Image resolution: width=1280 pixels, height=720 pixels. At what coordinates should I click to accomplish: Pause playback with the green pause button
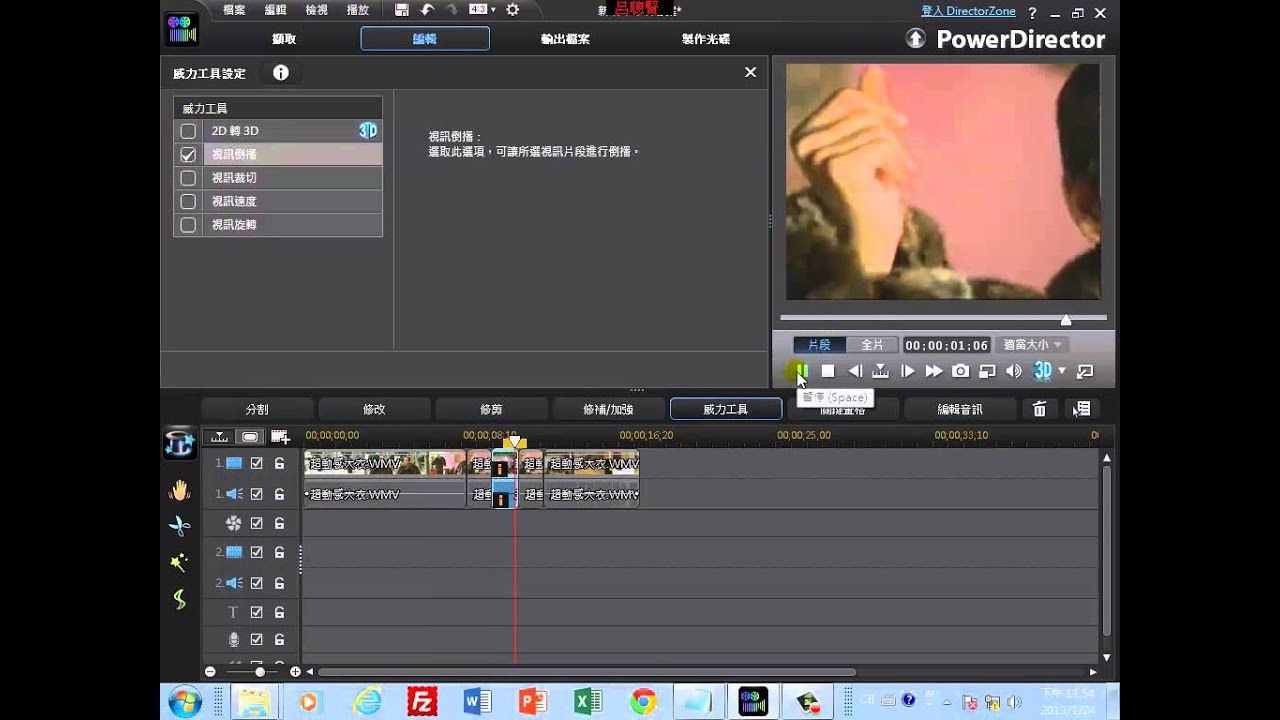point(801,371)
